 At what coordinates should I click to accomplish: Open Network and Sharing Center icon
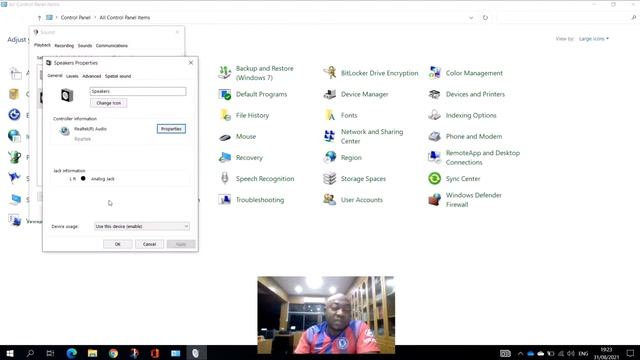coord(329,136)
